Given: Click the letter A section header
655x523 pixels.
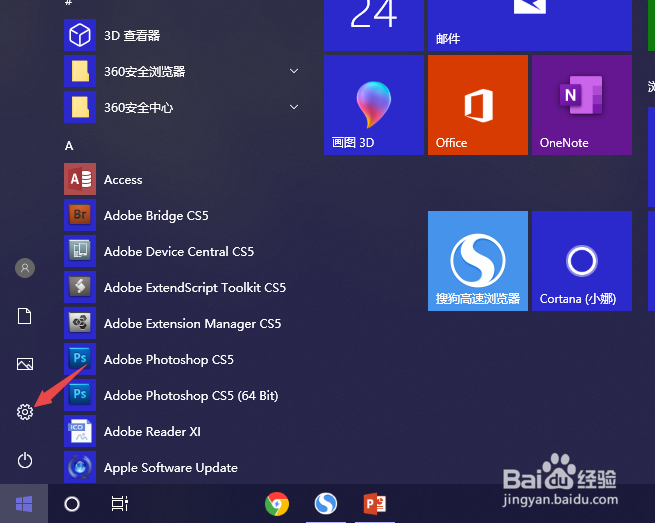Looking at the screenshot, I should tap(69, 146).
